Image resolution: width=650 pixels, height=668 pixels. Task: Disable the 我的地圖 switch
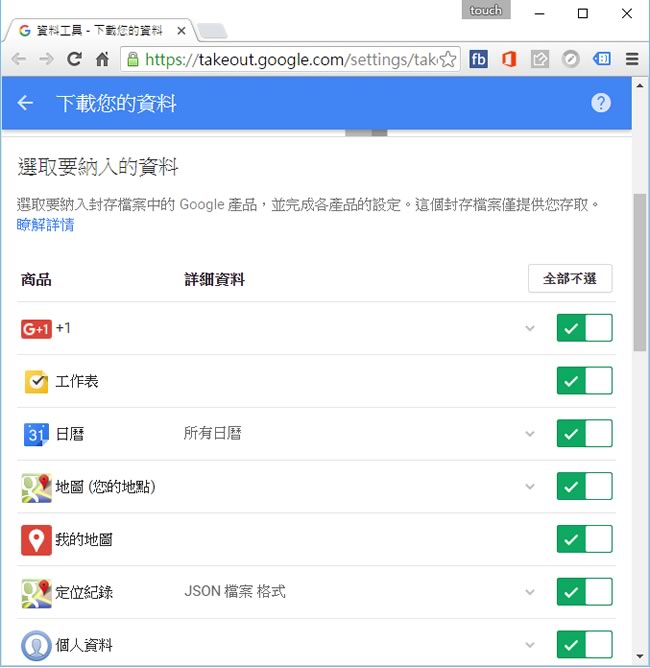pos(584,539)
